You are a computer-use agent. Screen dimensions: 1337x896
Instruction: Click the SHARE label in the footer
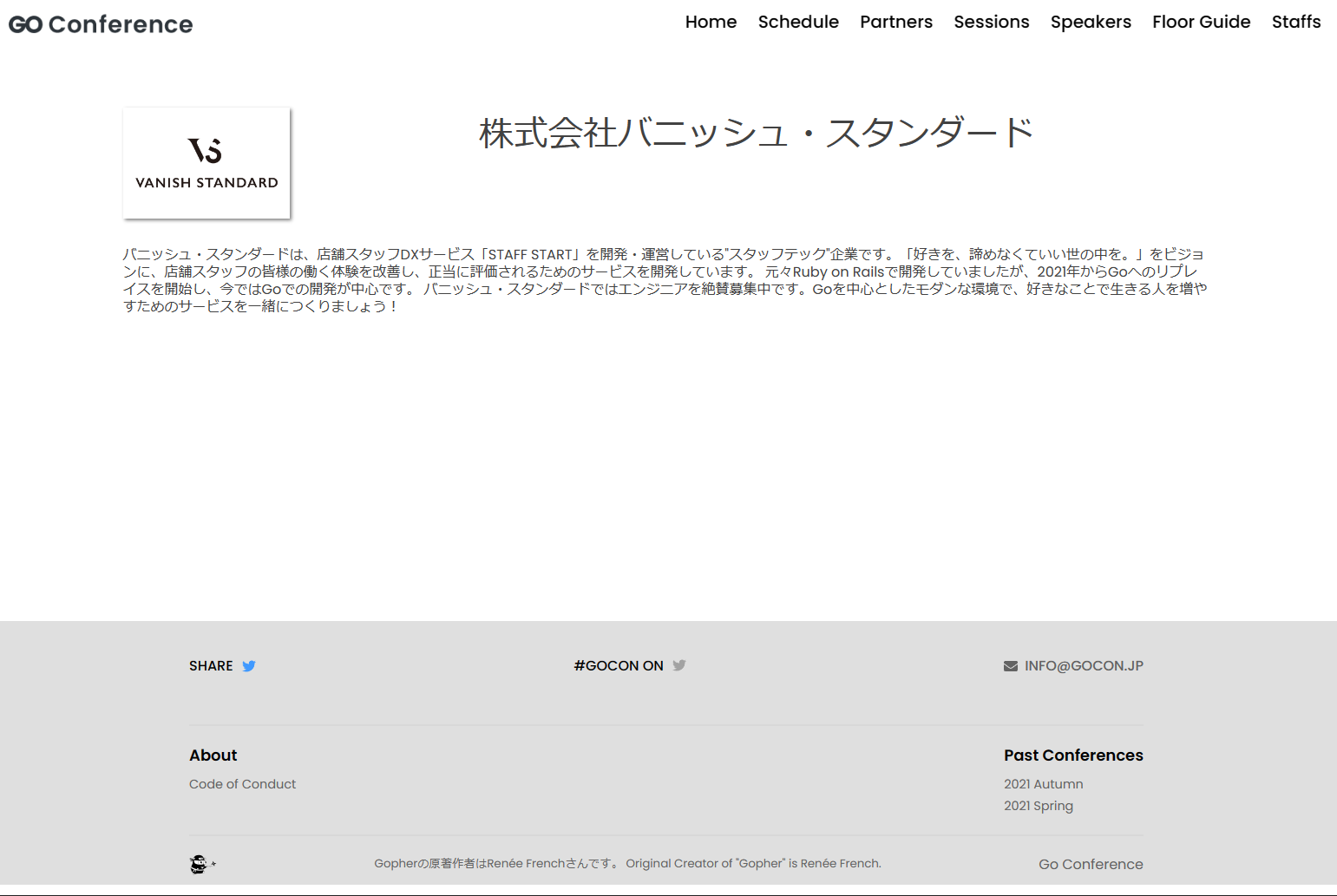(x=211, y=666)
